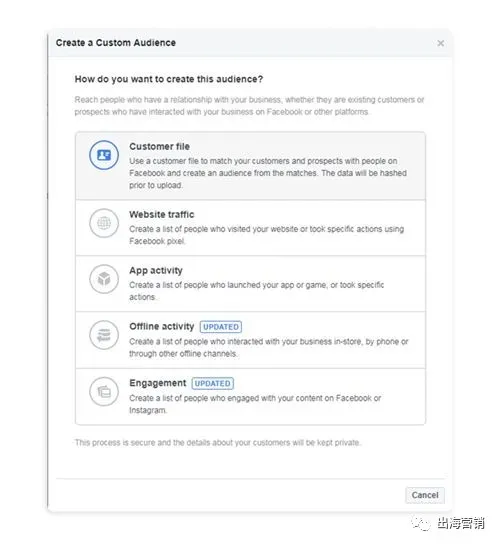Screen dimensions: 500x545
Task: Choose the Engagement option title
Action: (158, 383)
